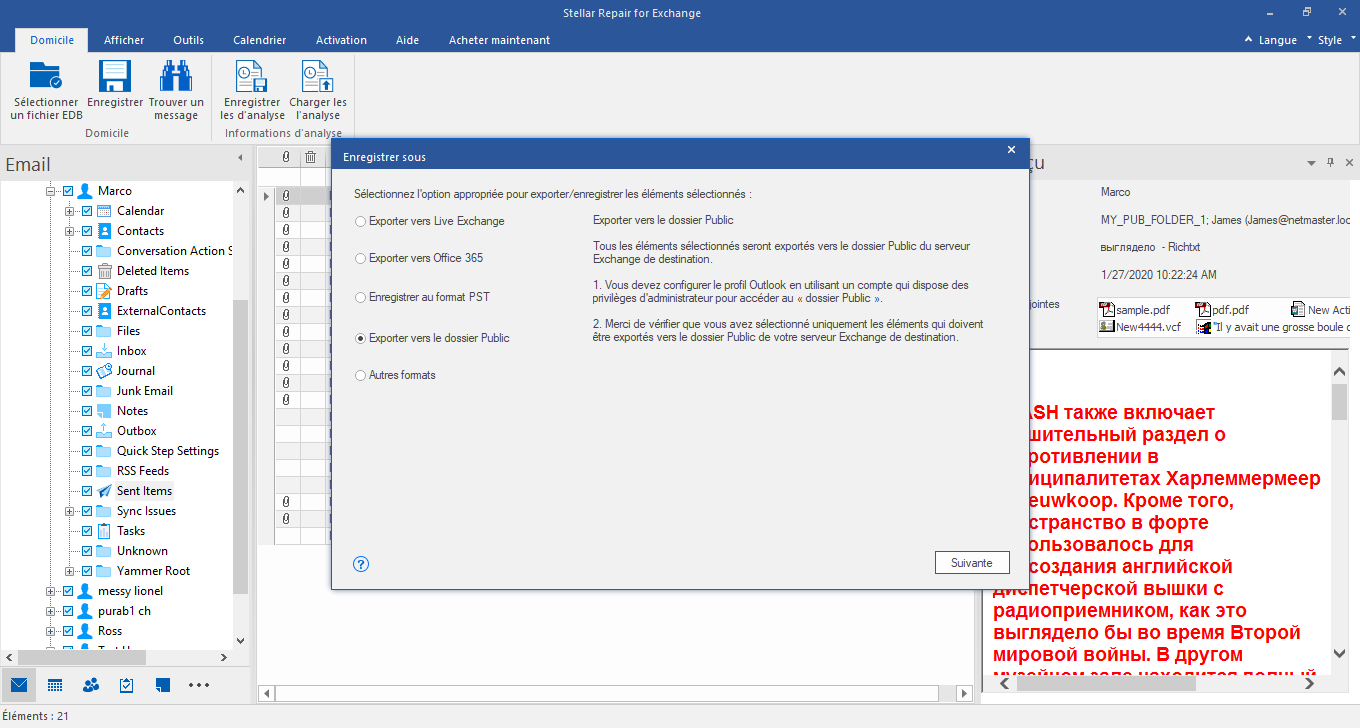1360x728 pixels.
Task: Select the Drafts folder
Action: click(x=132, y=291)
